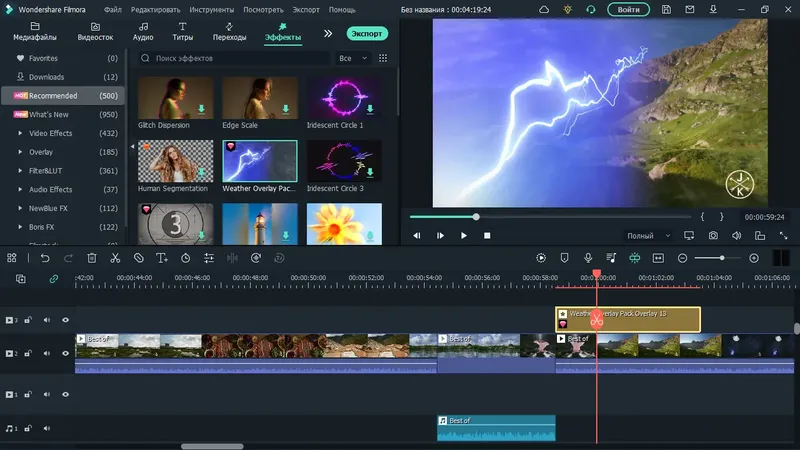The width and height of the screenshot is (800, 450).
Task: Switch to Переходы tab
Action: point(230,32)
